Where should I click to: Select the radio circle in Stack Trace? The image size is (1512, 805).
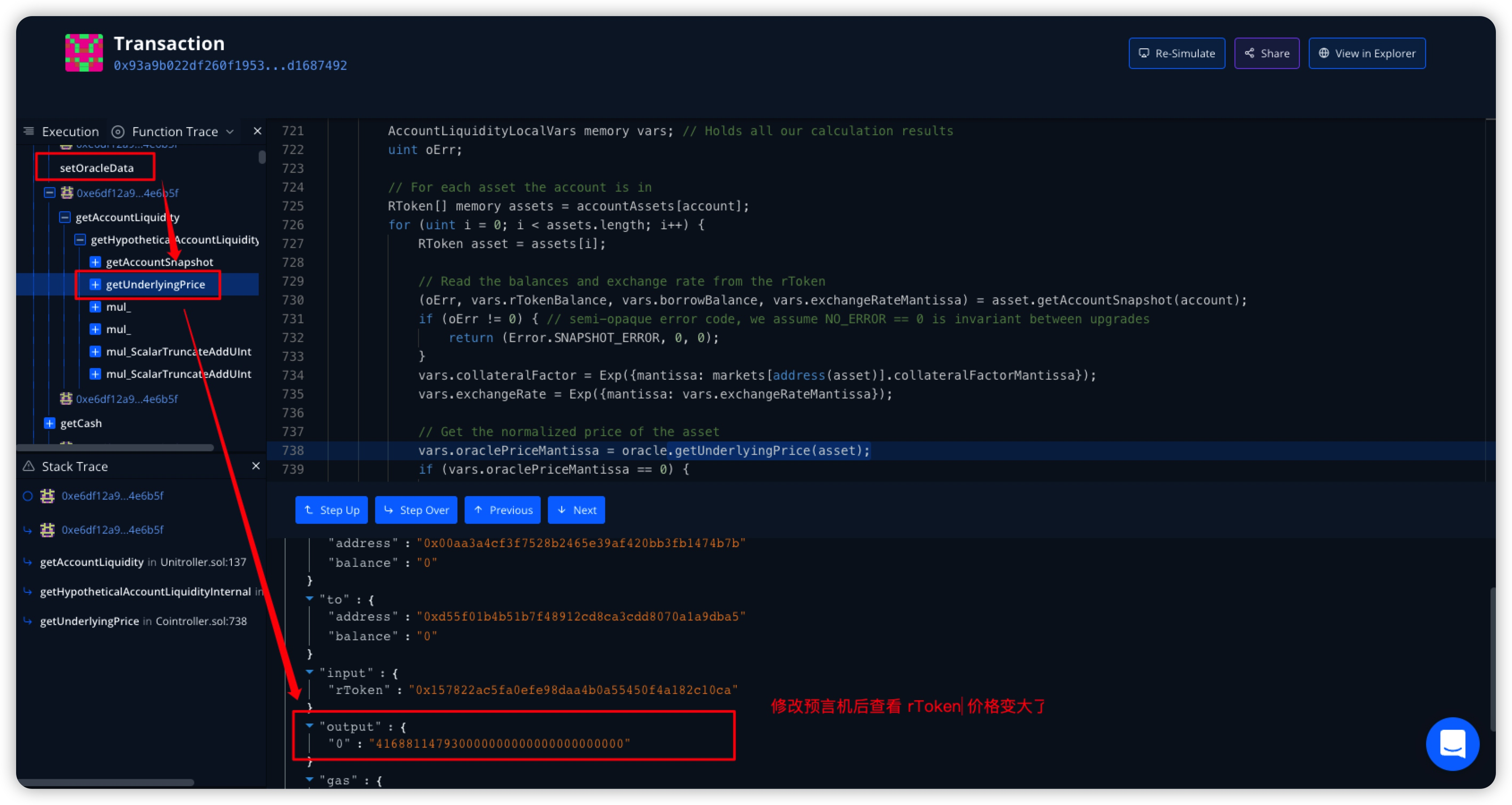pos(28,496)
